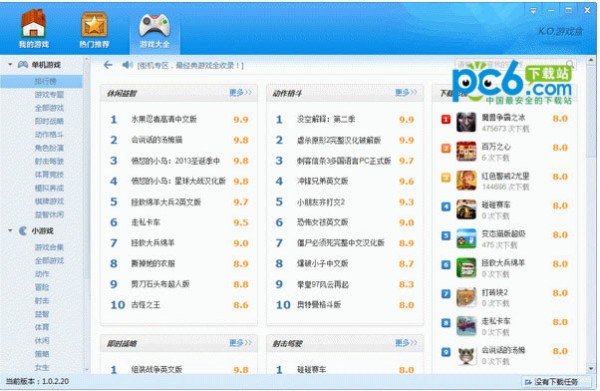Open 更多 for 即时战略 list
Screen dimensions: 600x391
[240, 342]
